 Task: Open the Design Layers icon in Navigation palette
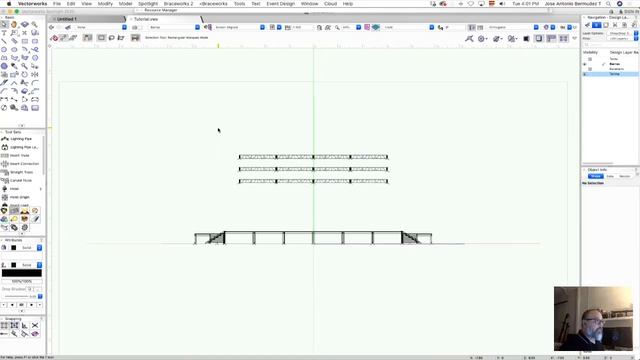coord(597,25)
